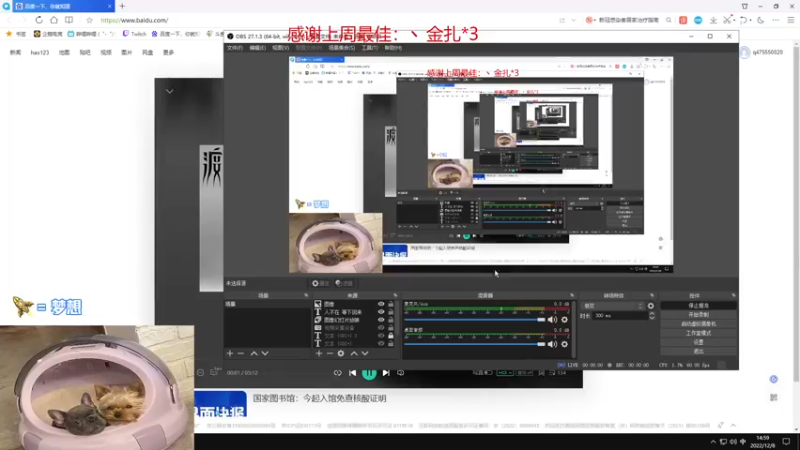The image size is (800, 450).
Task: Open scene transition properties gear
Action: [x=651, y=306]
